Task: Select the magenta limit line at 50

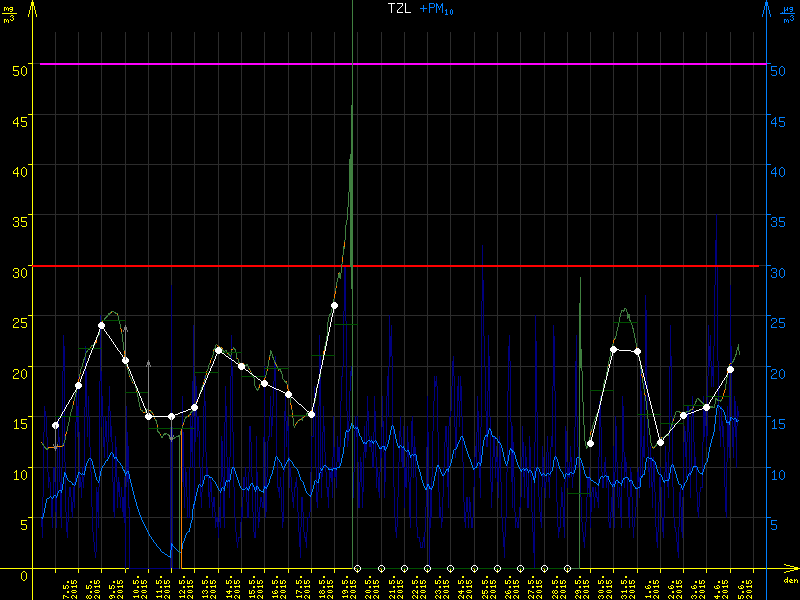Action: click(x=400, y=64)
